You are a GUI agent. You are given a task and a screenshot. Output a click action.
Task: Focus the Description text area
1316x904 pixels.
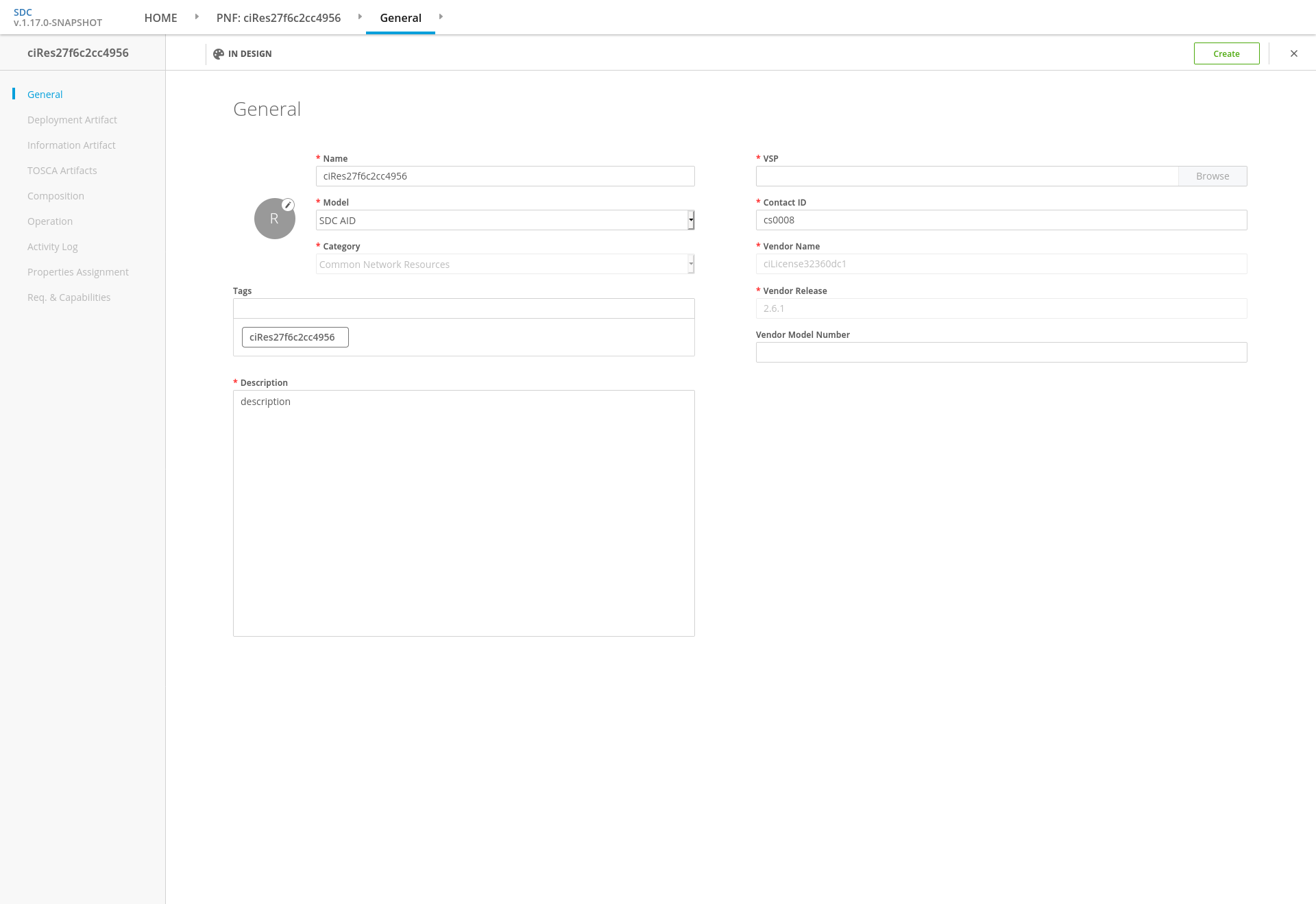click(x=464, y=513)
